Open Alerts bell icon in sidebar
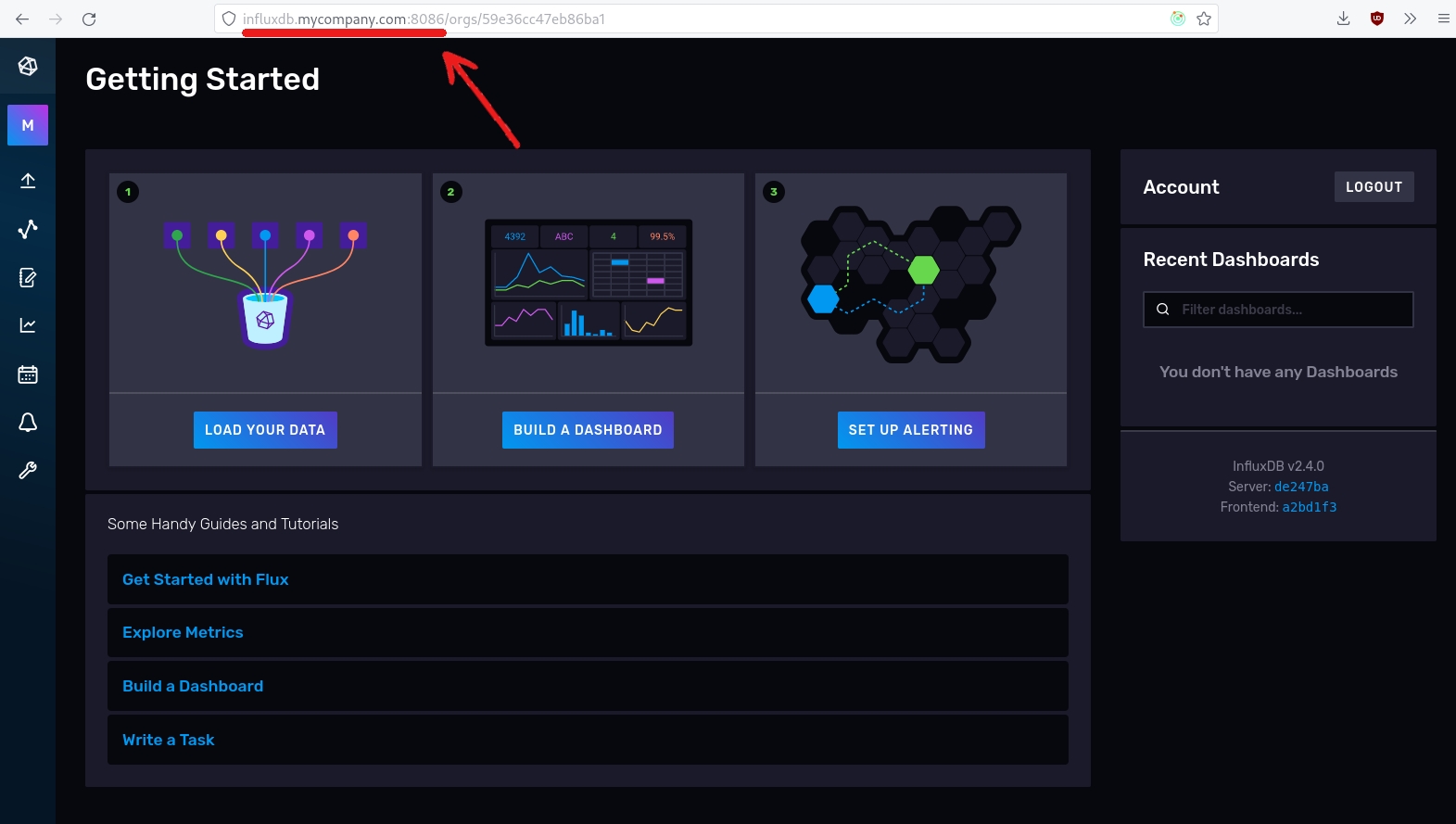Screen dimensions: 1456x824 click(x=28, y=423)
